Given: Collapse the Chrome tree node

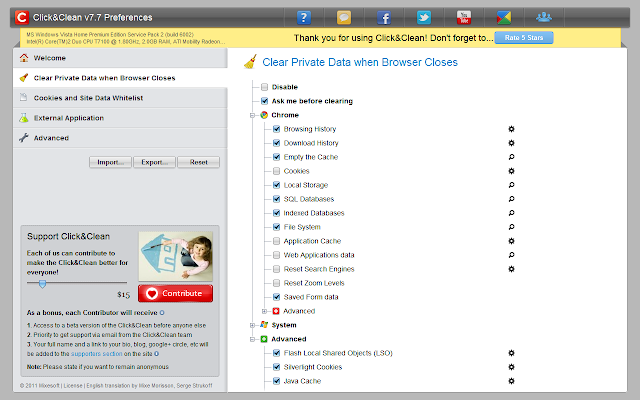Looking at the screenshot, I should coord(252,115).
